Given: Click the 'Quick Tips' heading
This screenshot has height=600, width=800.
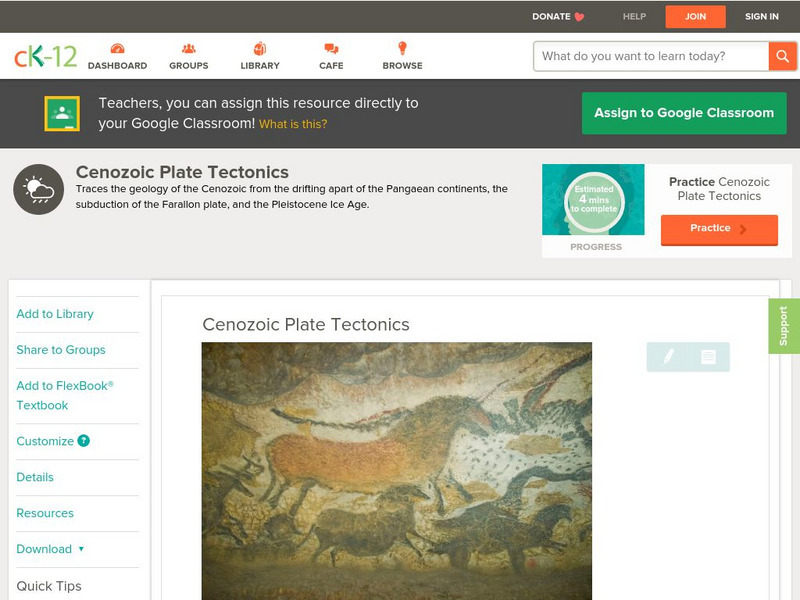Looking at the screenshot, I should [x=49, y=586].
